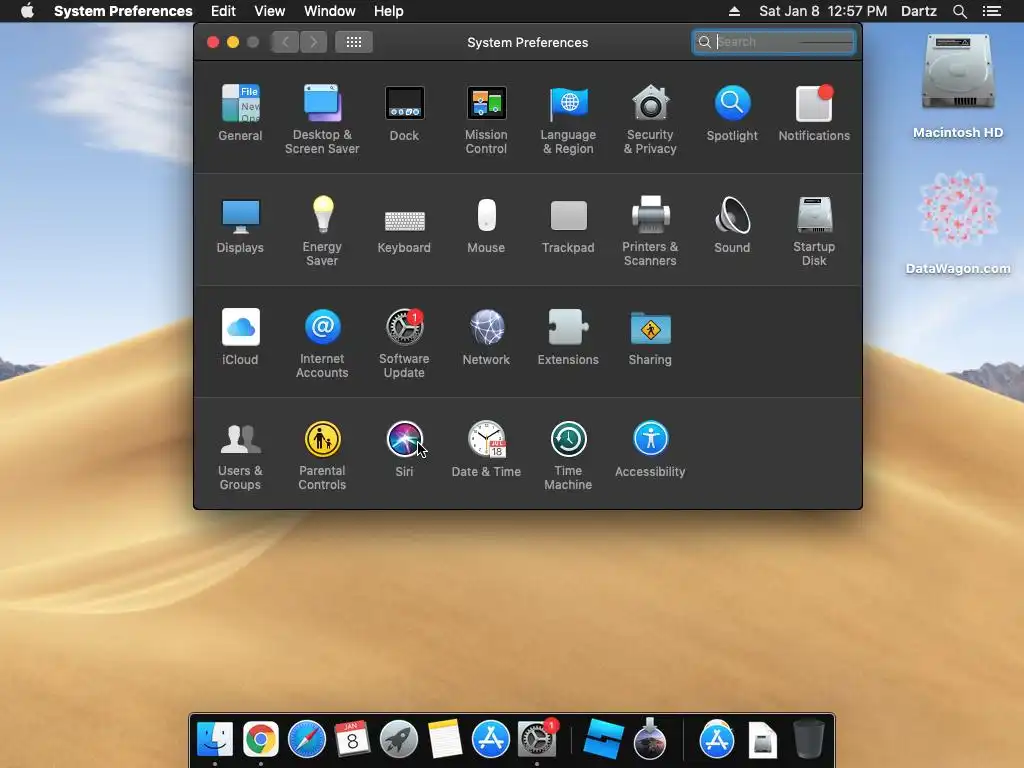Open Startup Disk preferences

tap(814, 231)
